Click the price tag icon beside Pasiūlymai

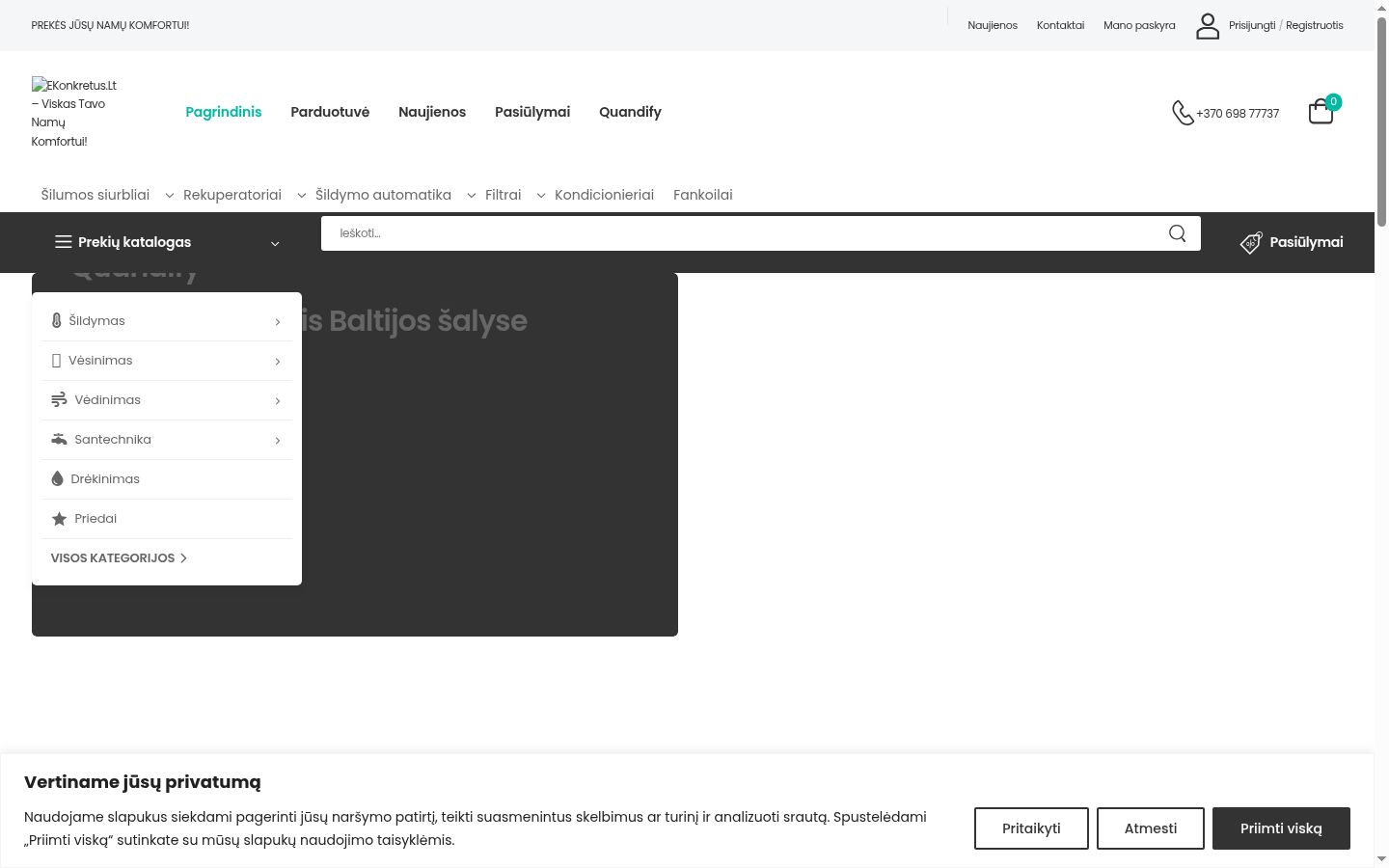pyautogui.click(x=1251, y=243)
